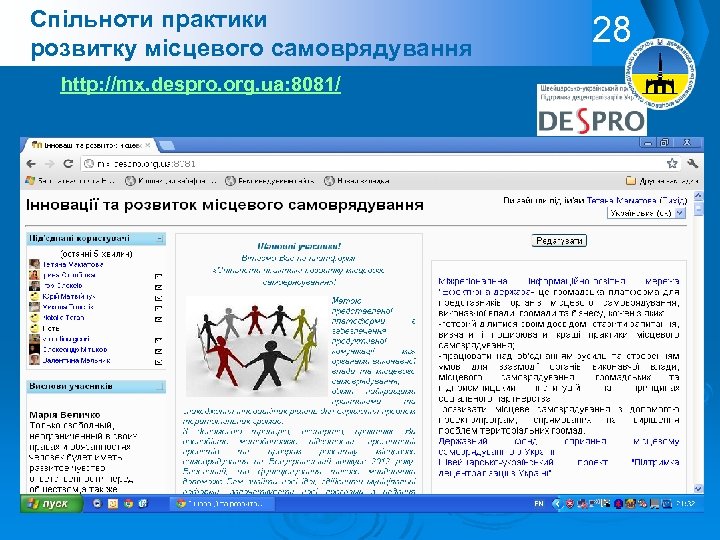Click the name Марія Величко in quotes block
720x540 pixels.
65,415
